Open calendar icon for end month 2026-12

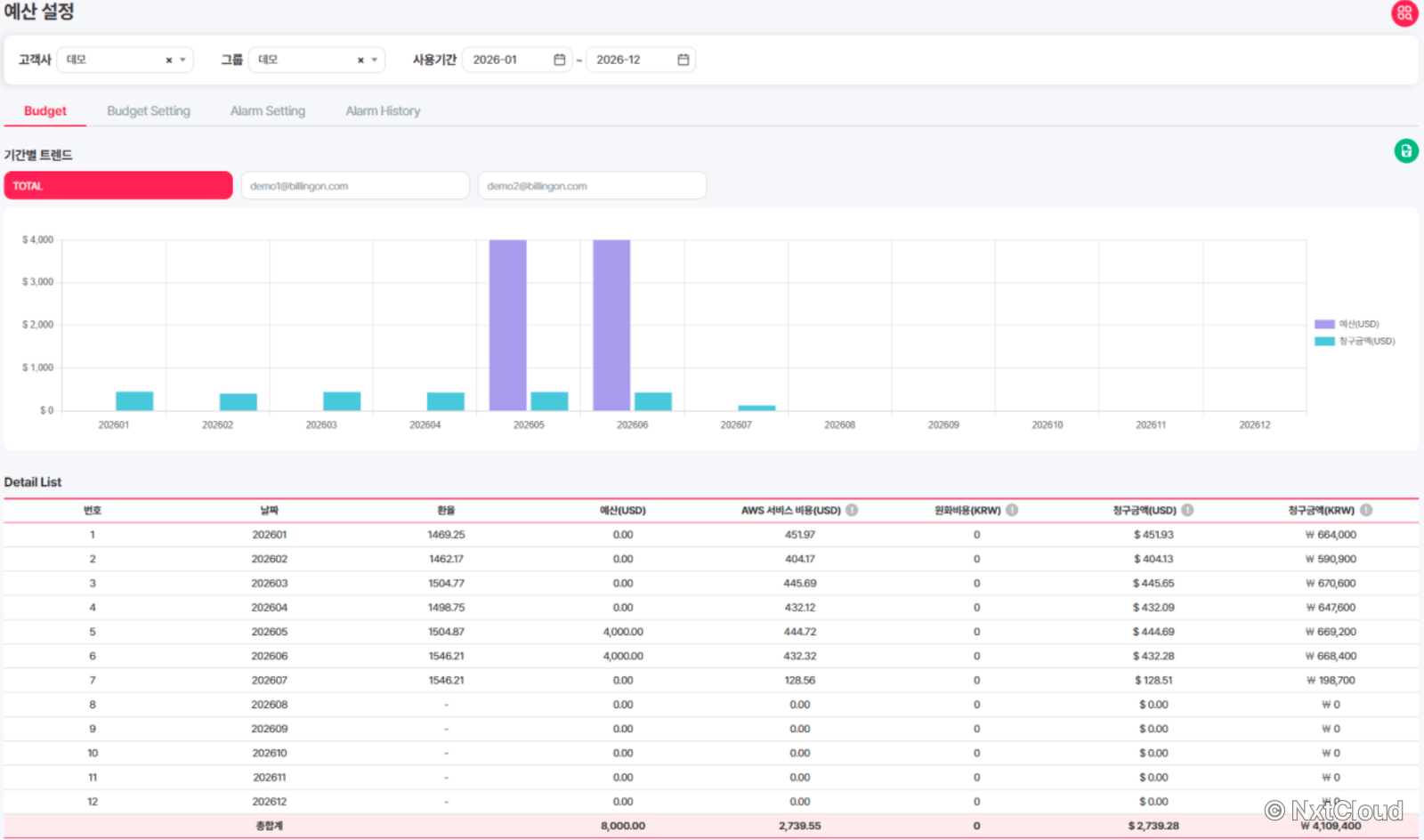[x=684, y=60]
